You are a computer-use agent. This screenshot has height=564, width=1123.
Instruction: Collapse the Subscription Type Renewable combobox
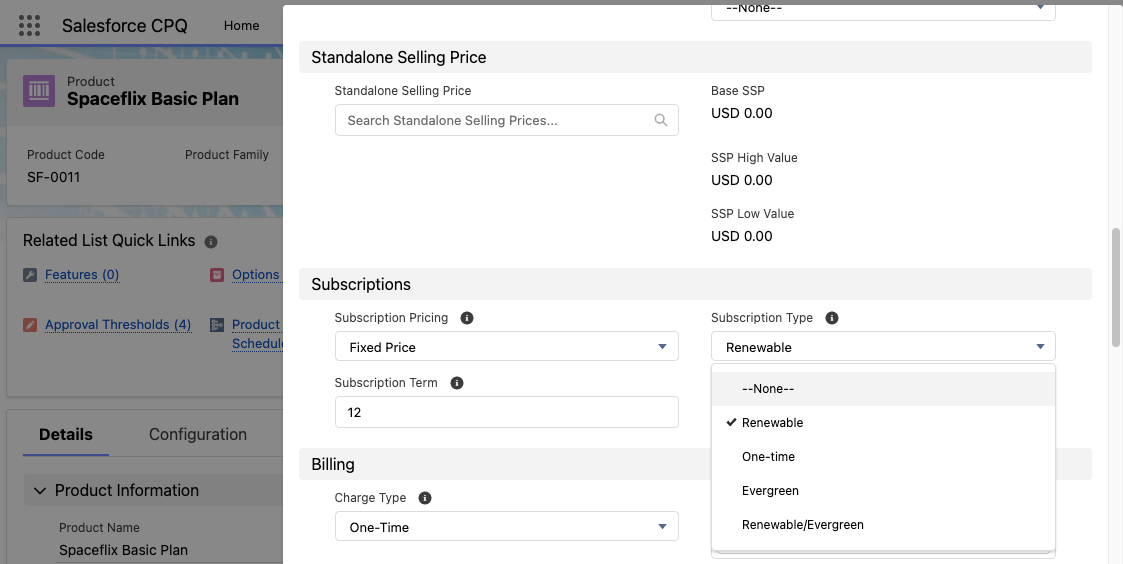pos(882,347)
